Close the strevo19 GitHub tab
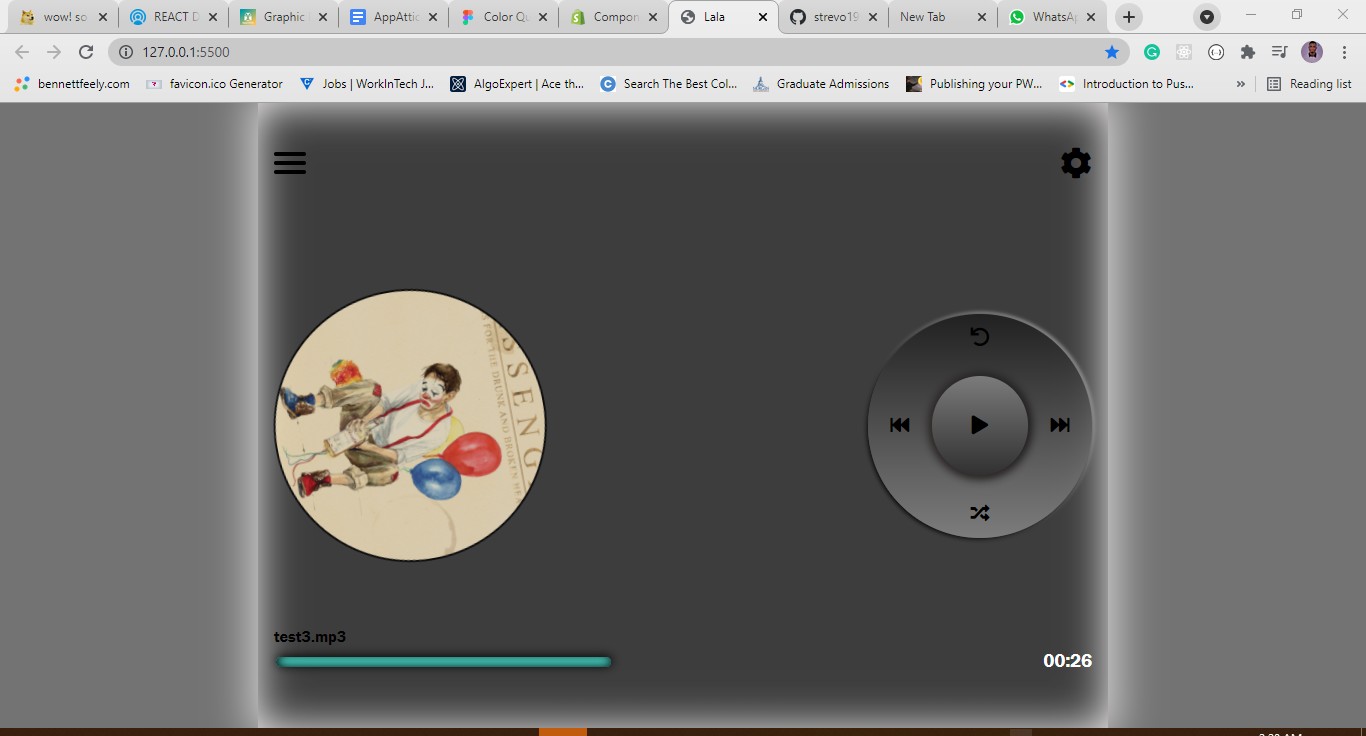The height and width of the screenshot is (736, 1366). pos(872,17)
